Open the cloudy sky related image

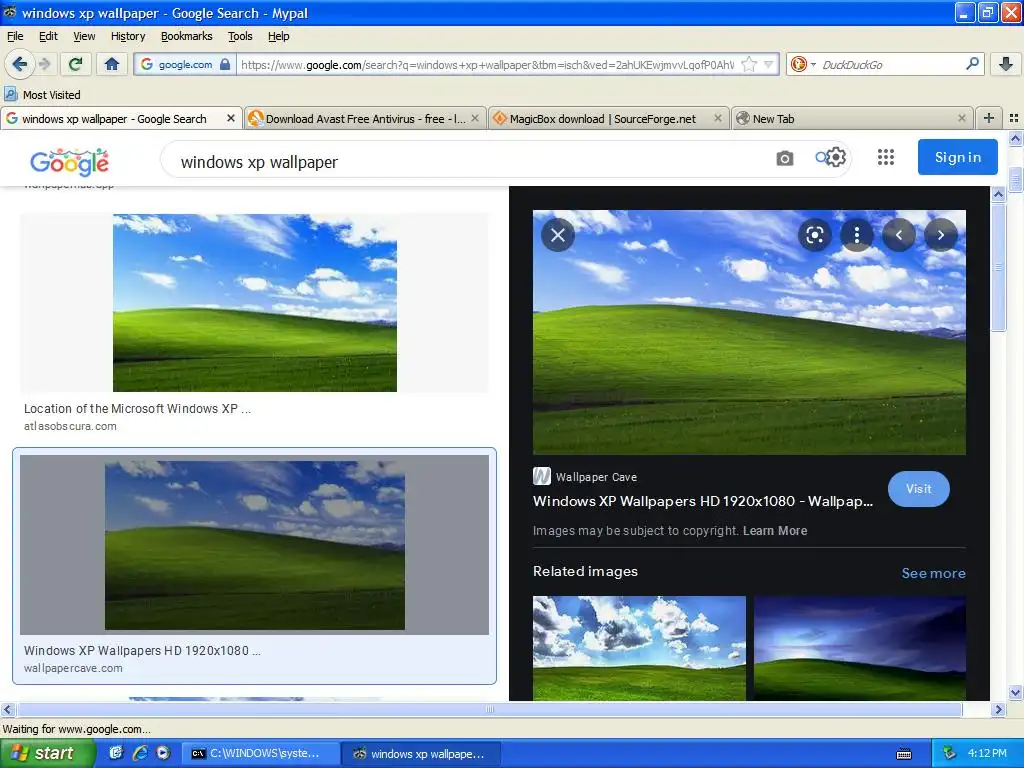point(639,648)
